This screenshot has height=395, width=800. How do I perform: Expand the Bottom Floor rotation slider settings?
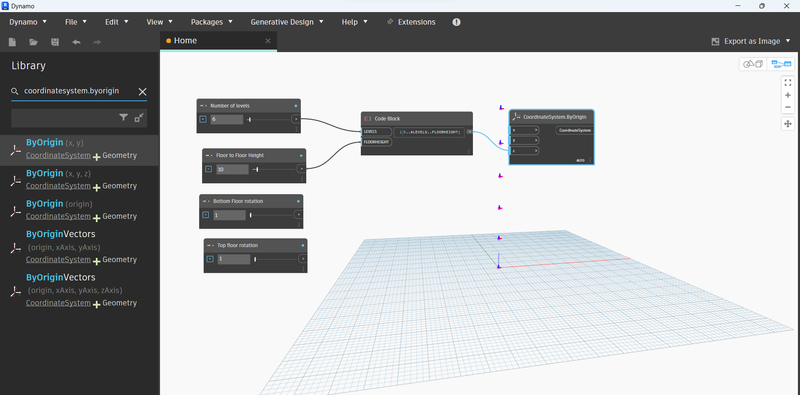click(x=206, y=215)
